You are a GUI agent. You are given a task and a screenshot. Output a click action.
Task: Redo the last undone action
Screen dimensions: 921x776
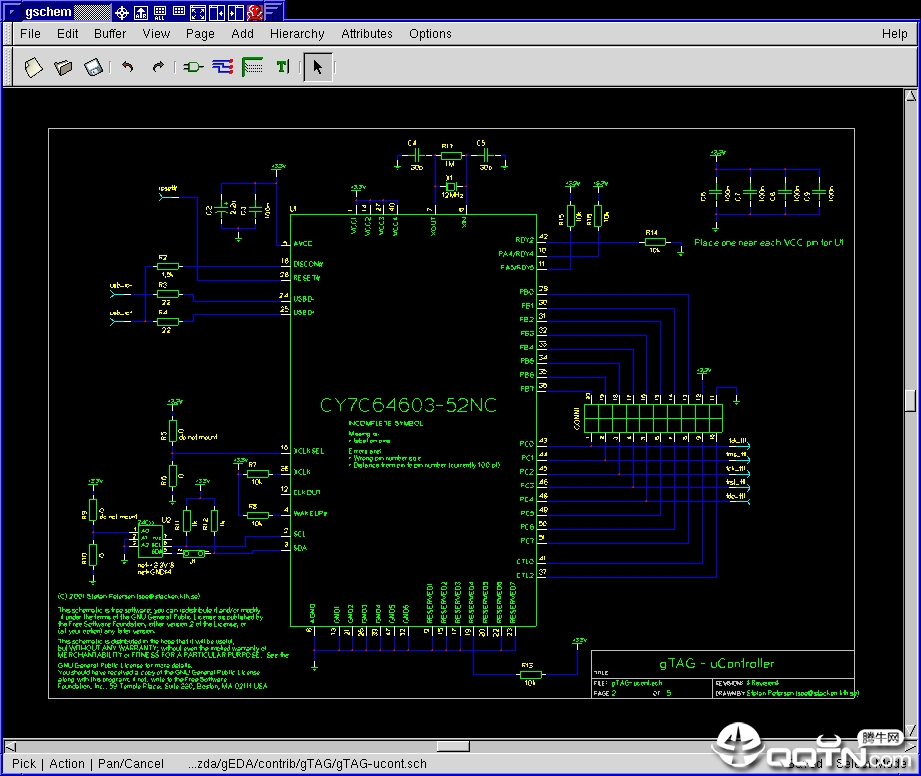coord(157,67)
